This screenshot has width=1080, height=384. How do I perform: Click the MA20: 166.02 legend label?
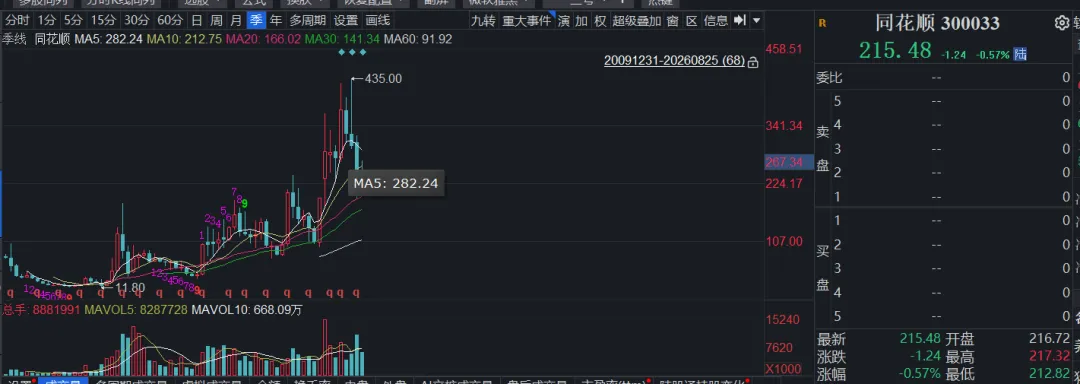tap(263, 39)
